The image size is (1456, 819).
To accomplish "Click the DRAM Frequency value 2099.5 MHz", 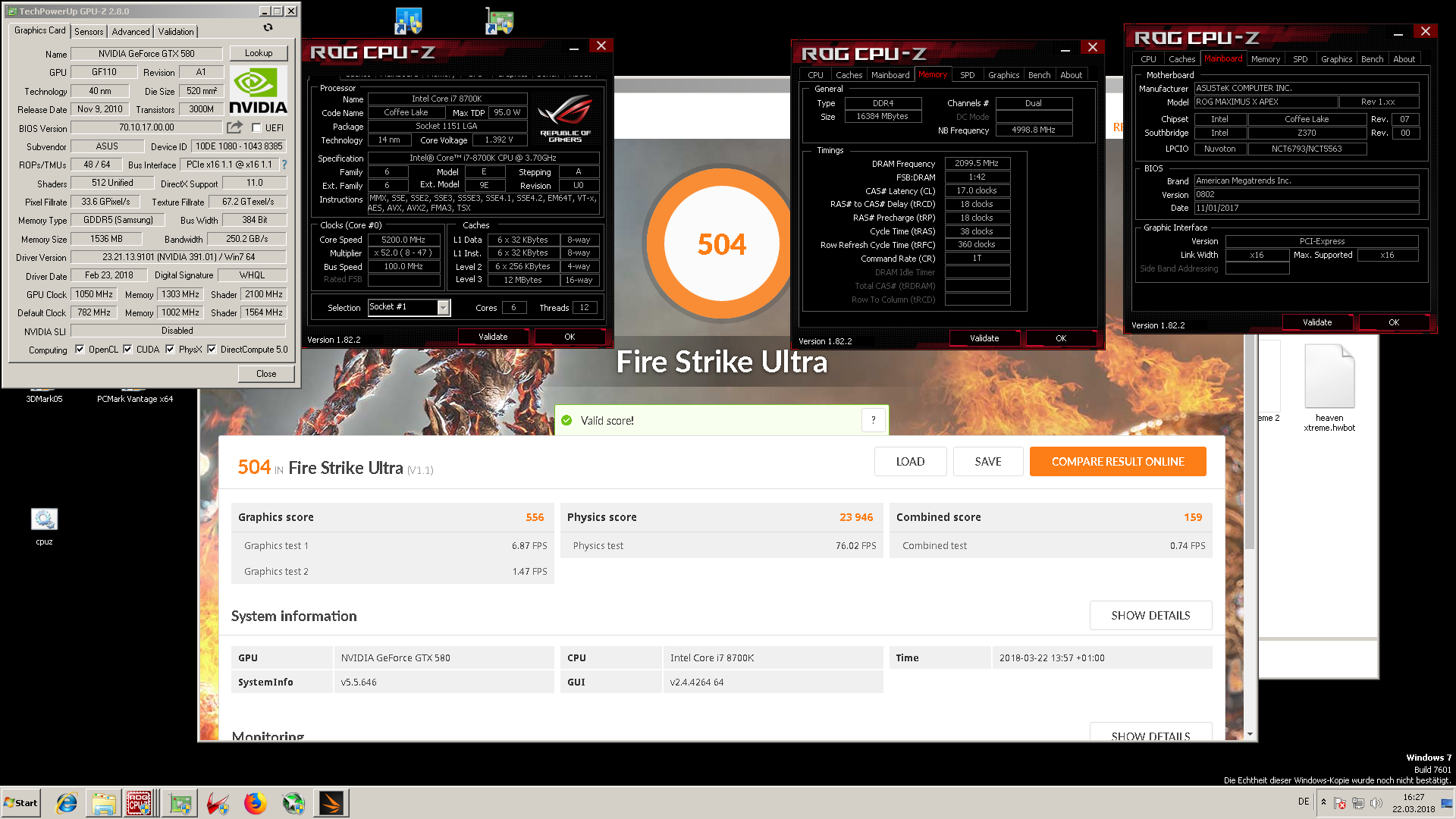I will pos(977,164).
